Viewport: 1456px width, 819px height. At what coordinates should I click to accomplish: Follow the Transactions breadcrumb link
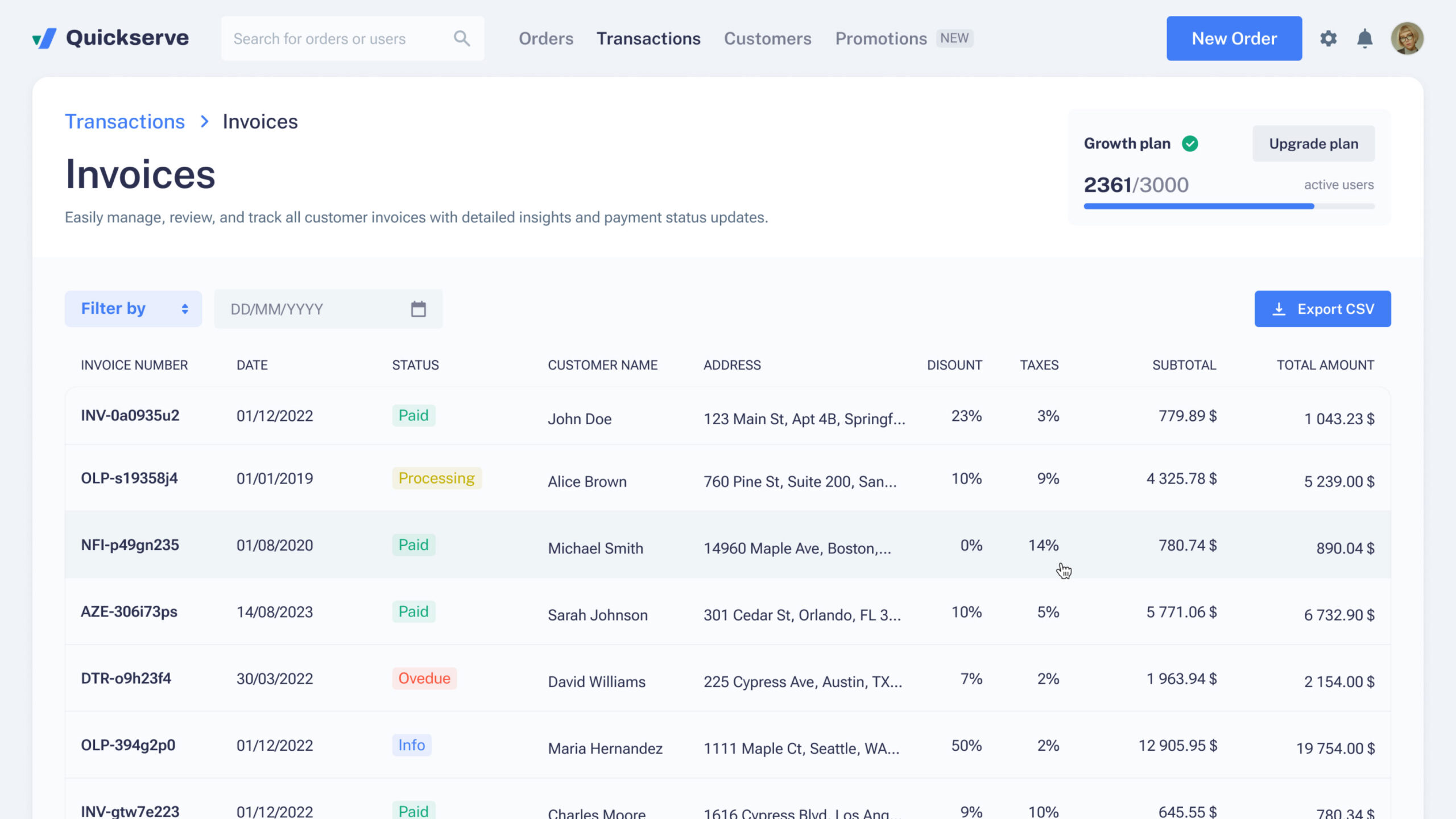(x=125, y=122)
